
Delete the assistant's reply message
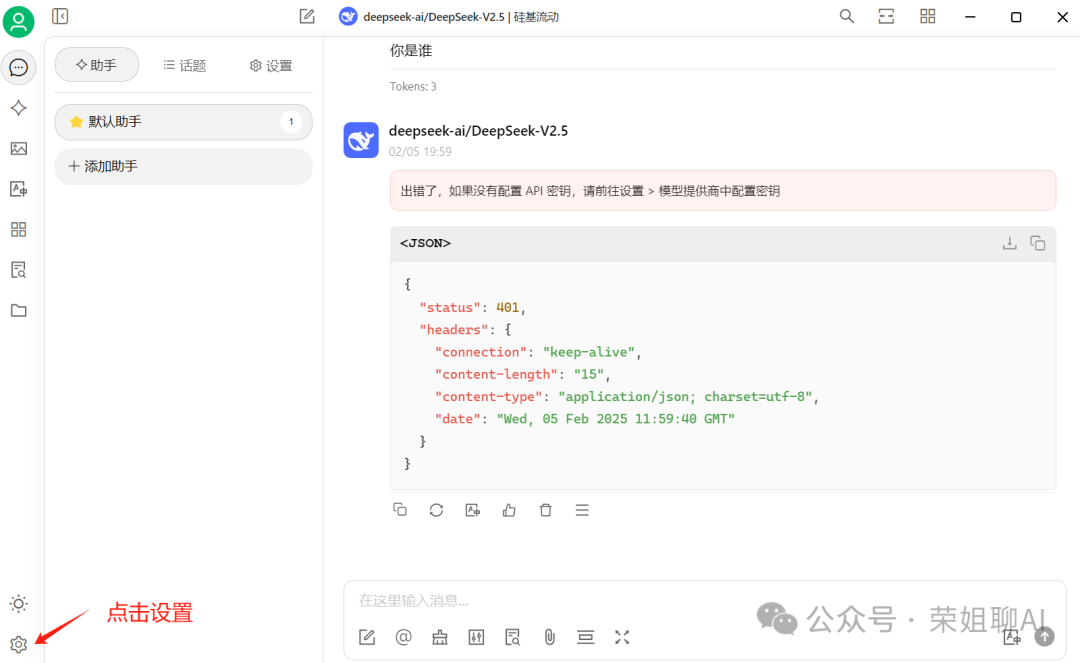pyautogui.click(x=546, y=510)
